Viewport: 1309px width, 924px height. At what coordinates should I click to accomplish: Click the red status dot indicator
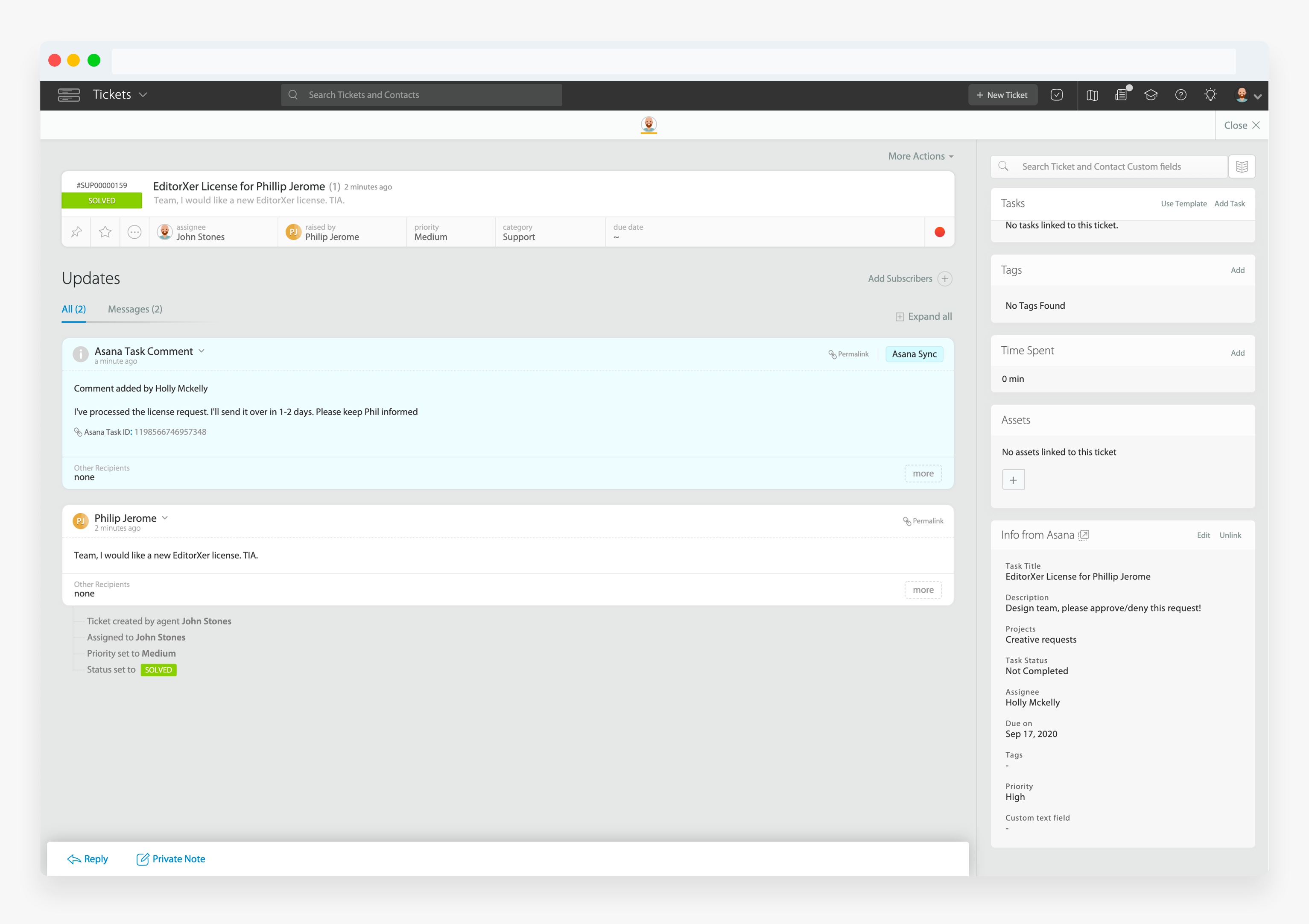pyautogui.click(x=940, y=232)
